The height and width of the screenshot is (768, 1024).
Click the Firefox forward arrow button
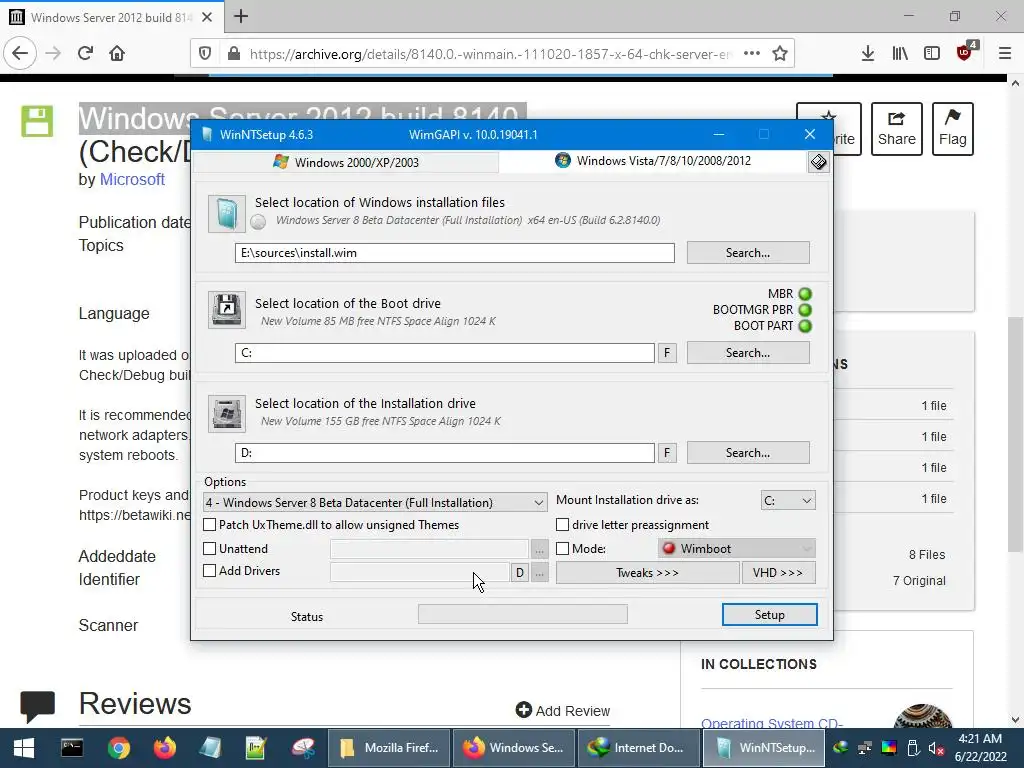(x=53, y=54)
